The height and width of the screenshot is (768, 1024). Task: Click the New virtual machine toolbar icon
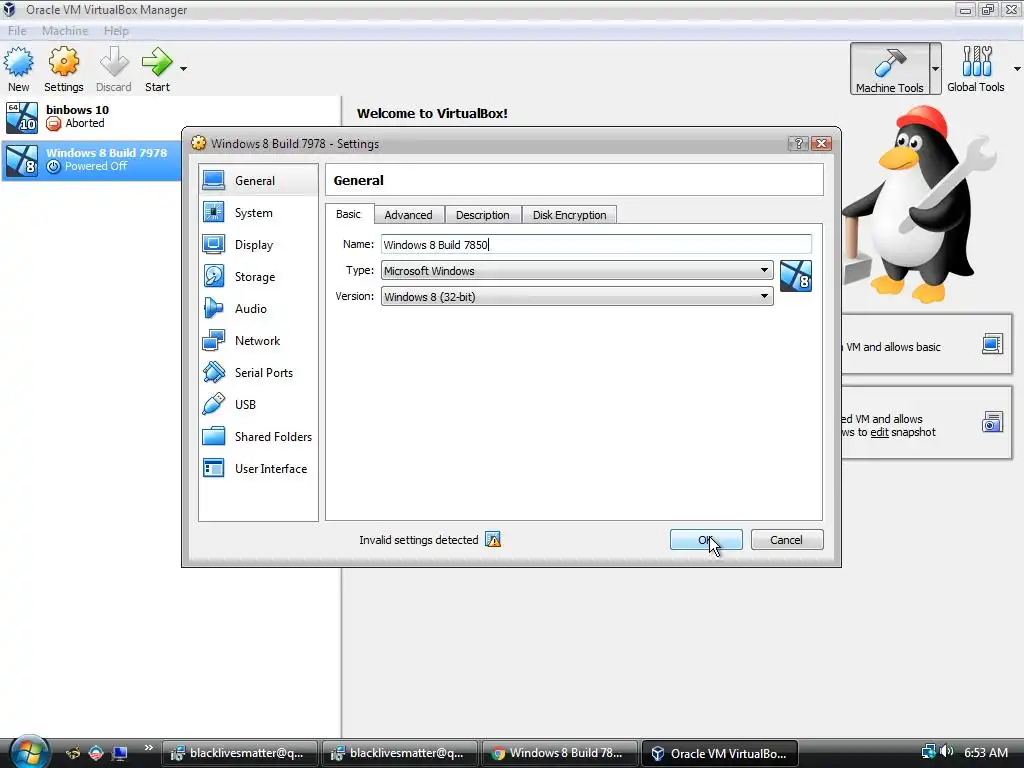18,69
